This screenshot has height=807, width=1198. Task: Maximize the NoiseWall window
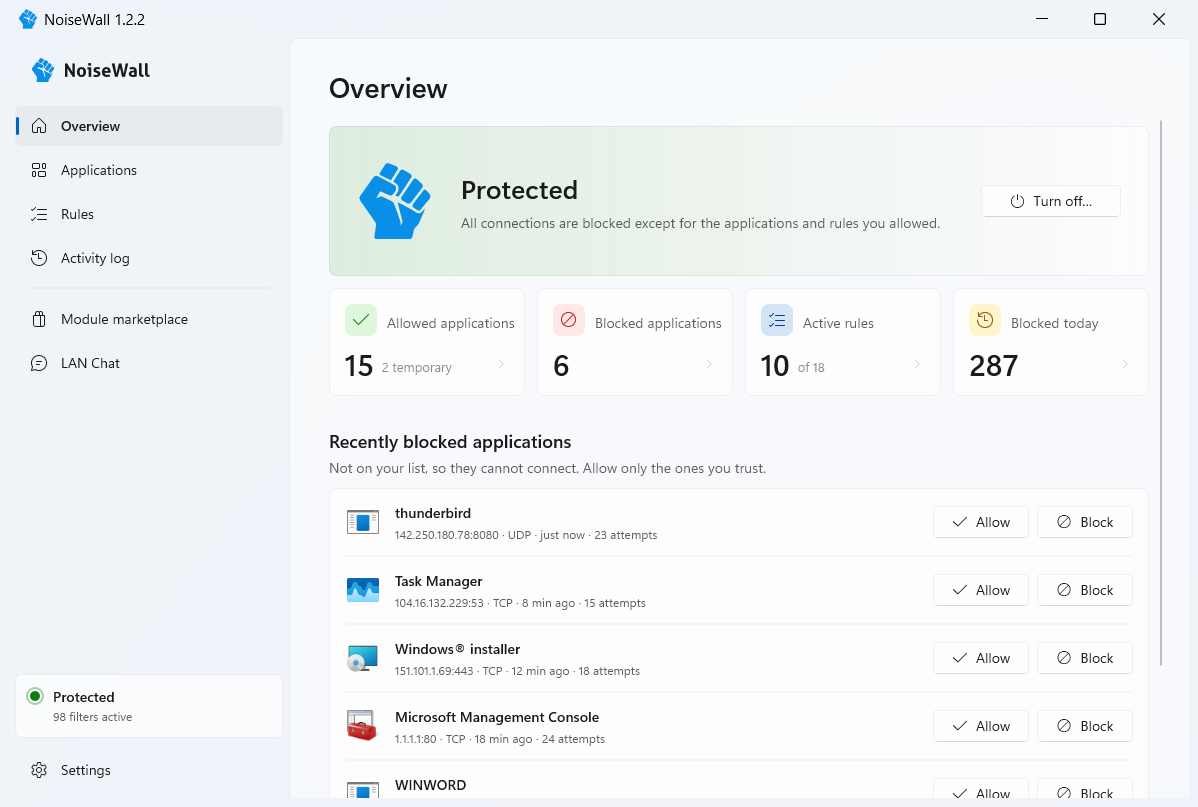pyautogui.click(x=1099, y=19)
